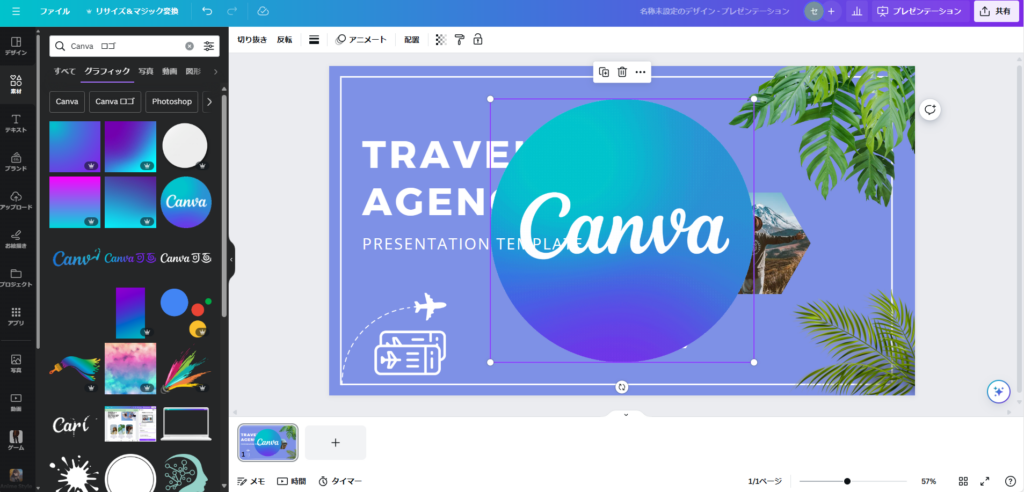Image resolution: width=1024 pixels, height=492 pixels.
Task: Delete selected element with trash icon
Action: [x=622, y=72]
